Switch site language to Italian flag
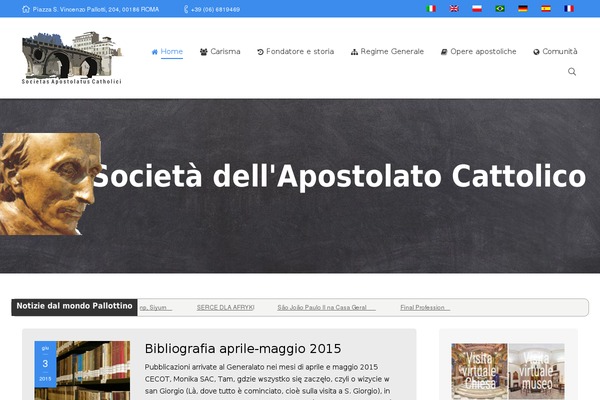The image size is (600, 400). point(431,8)
